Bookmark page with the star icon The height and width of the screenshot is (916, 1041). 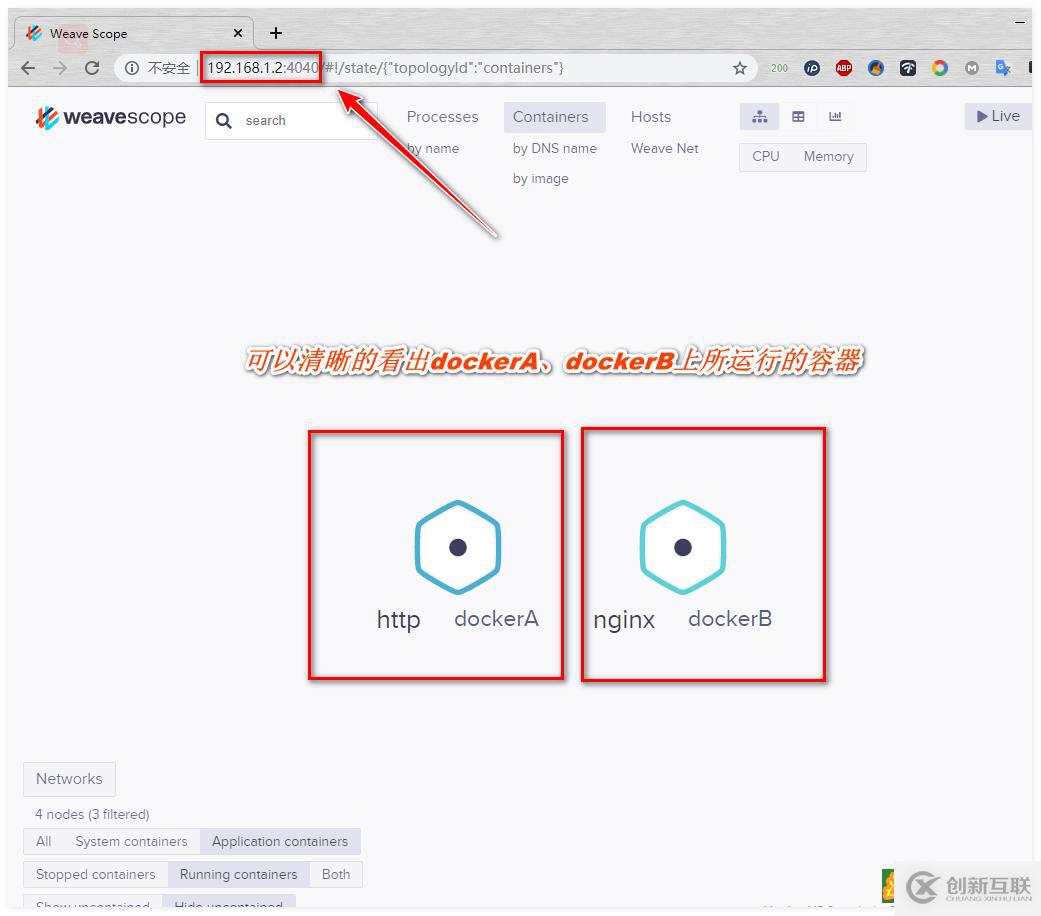coord(740,68)
